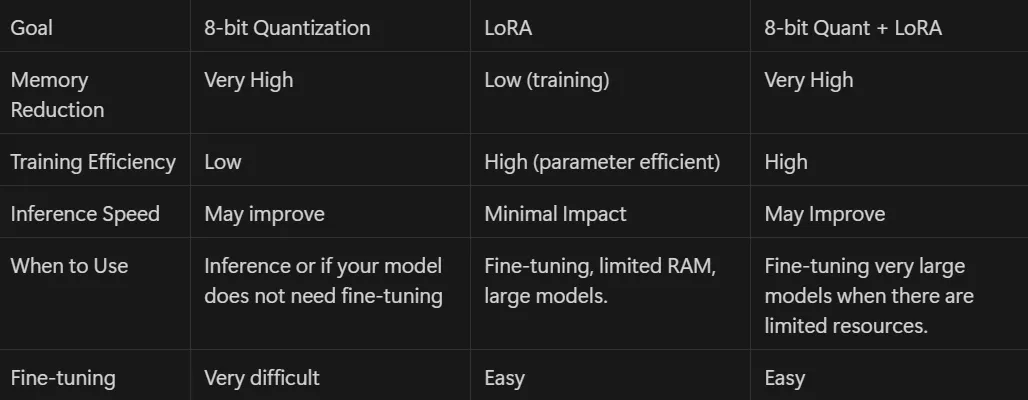Click the Memory Reduction row label
Image resolution: width=1028 pixels, height=400 pixels.
point(58,94)
